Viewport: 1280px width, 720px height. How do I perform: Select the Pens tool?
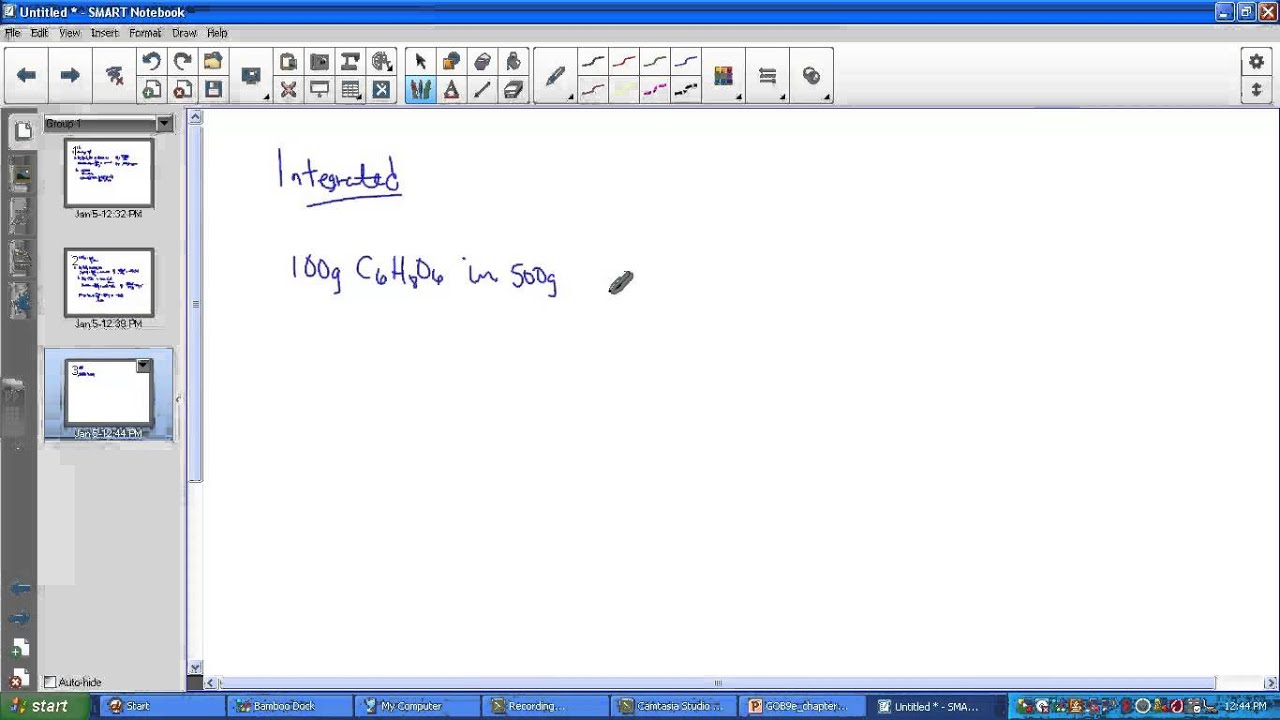420,90
